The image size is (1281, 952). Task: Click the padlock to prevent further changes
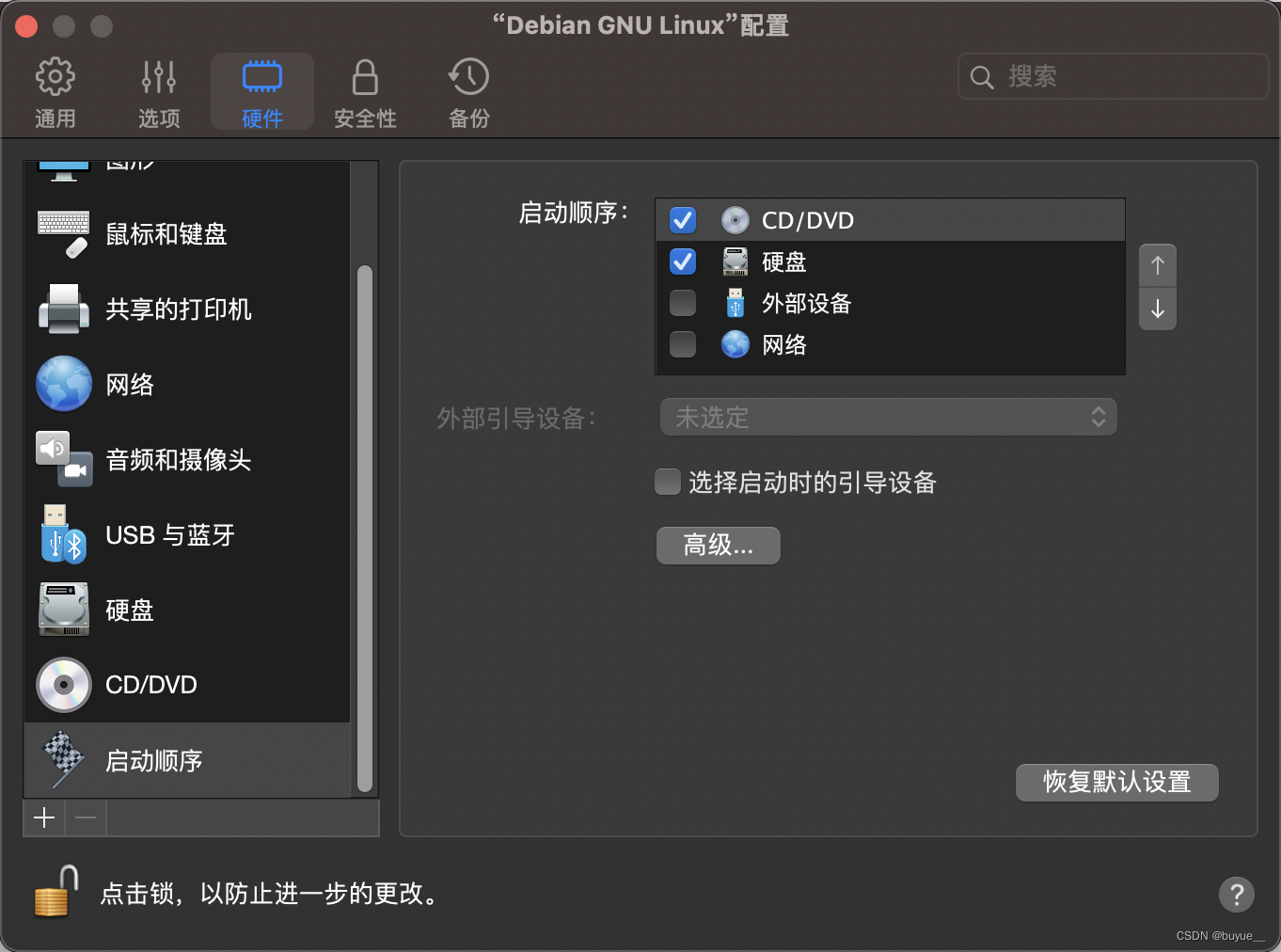(56, 891)
